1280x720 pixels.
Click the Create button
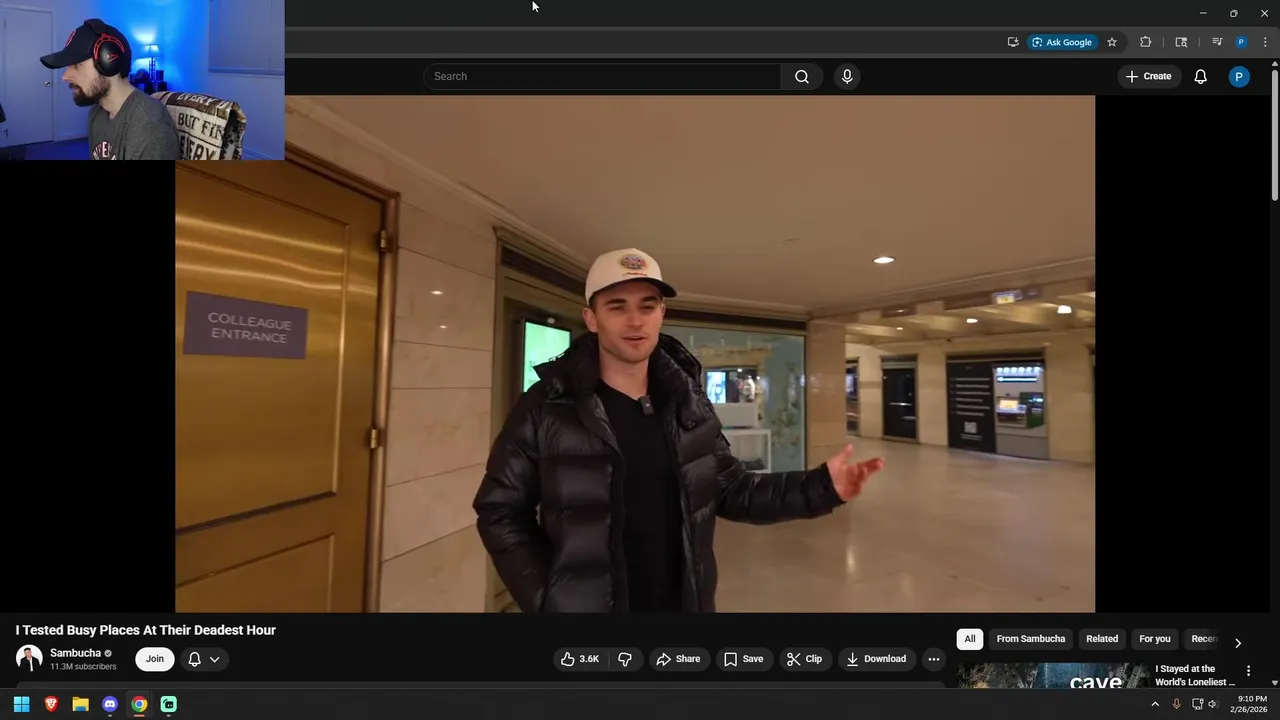(x=1148, y=76)
